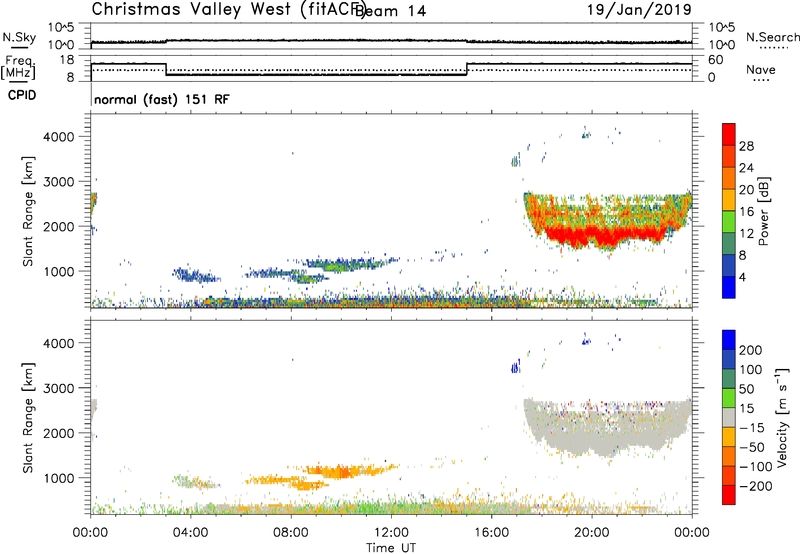Image resolution: width=800 pixels, height=554 pixels.
Task: Click the blue bottom segment of the power color bar
Action: click(x=729, y=287)
